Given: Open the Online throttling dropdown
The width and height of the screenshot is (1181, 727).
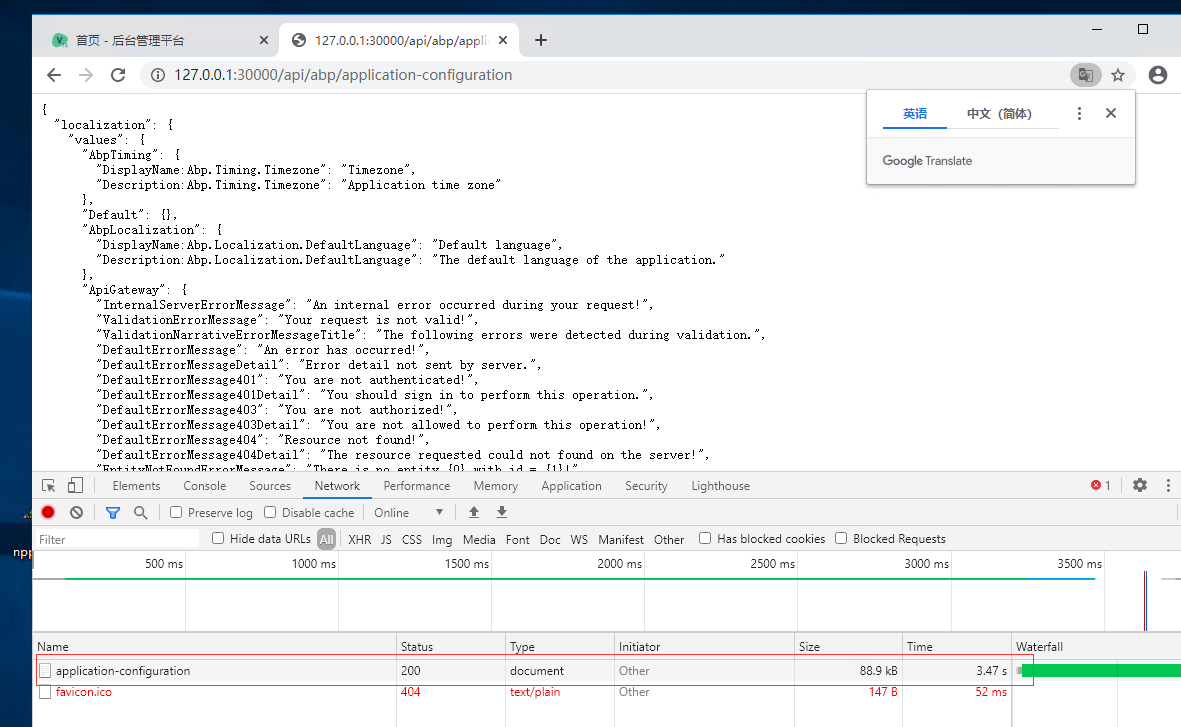Looking at the screenshot, I should pos(407,512).
